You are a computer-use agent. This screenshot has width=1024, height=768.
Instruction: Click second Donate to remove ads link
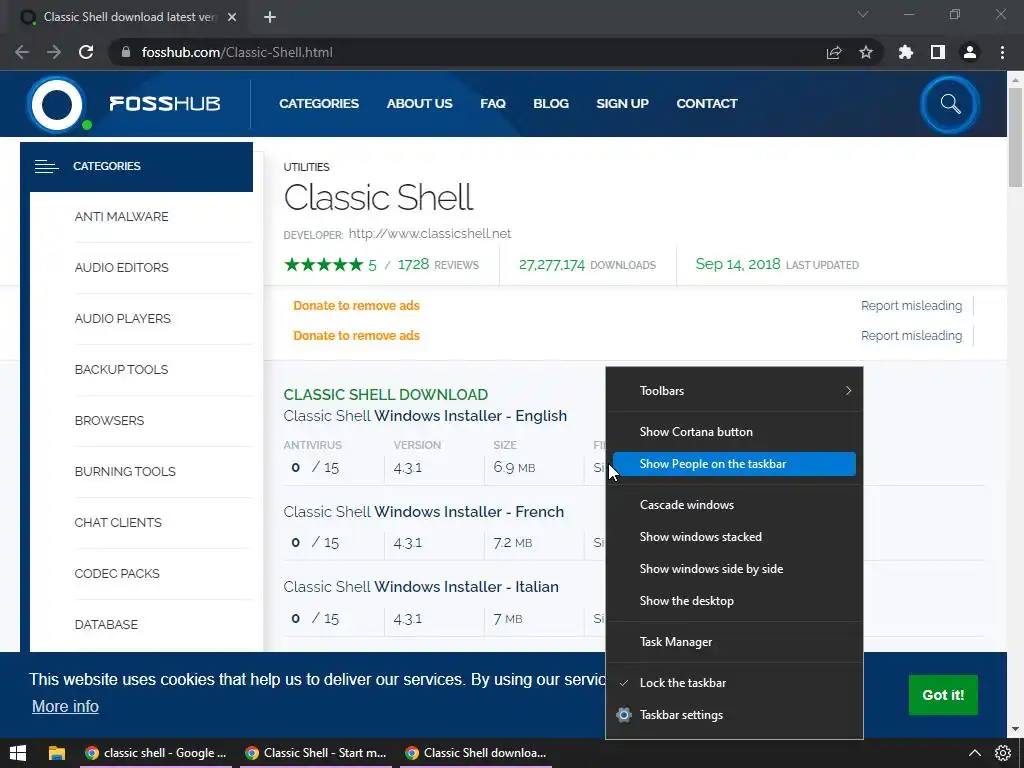coord(356,336)
